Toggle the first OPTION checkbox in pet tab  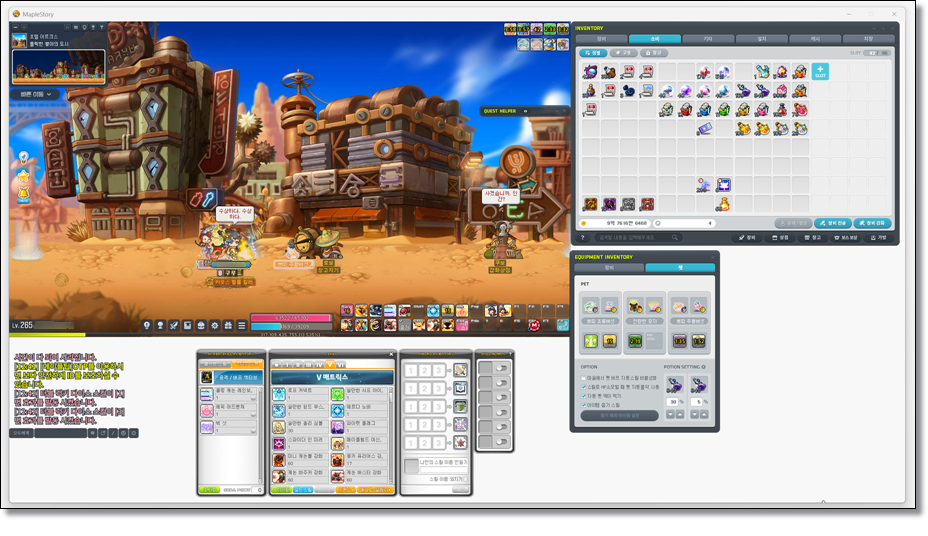(584, 378)
